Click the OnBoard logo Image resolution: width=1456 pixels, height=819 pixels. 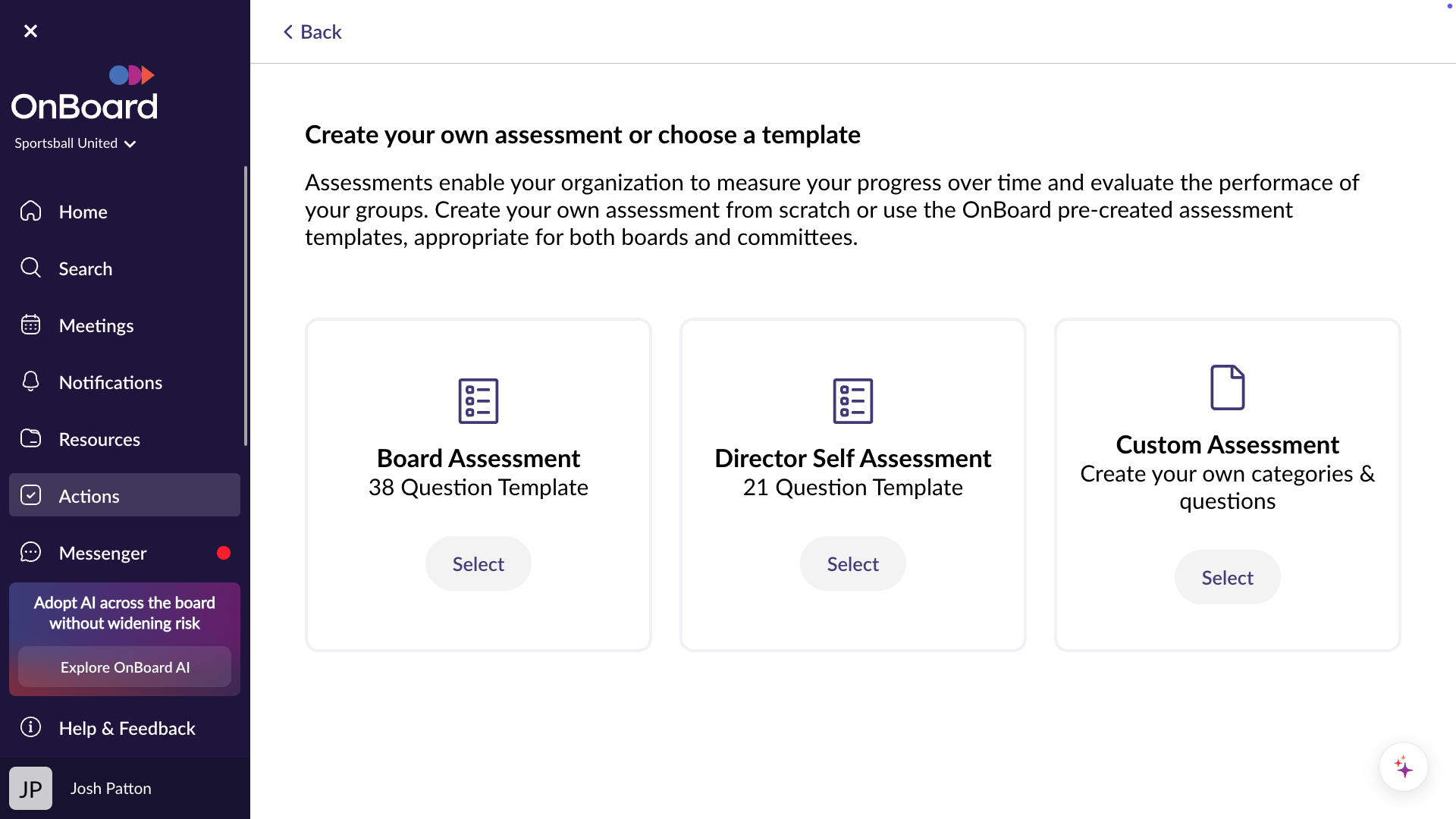[x=84, y=93]
